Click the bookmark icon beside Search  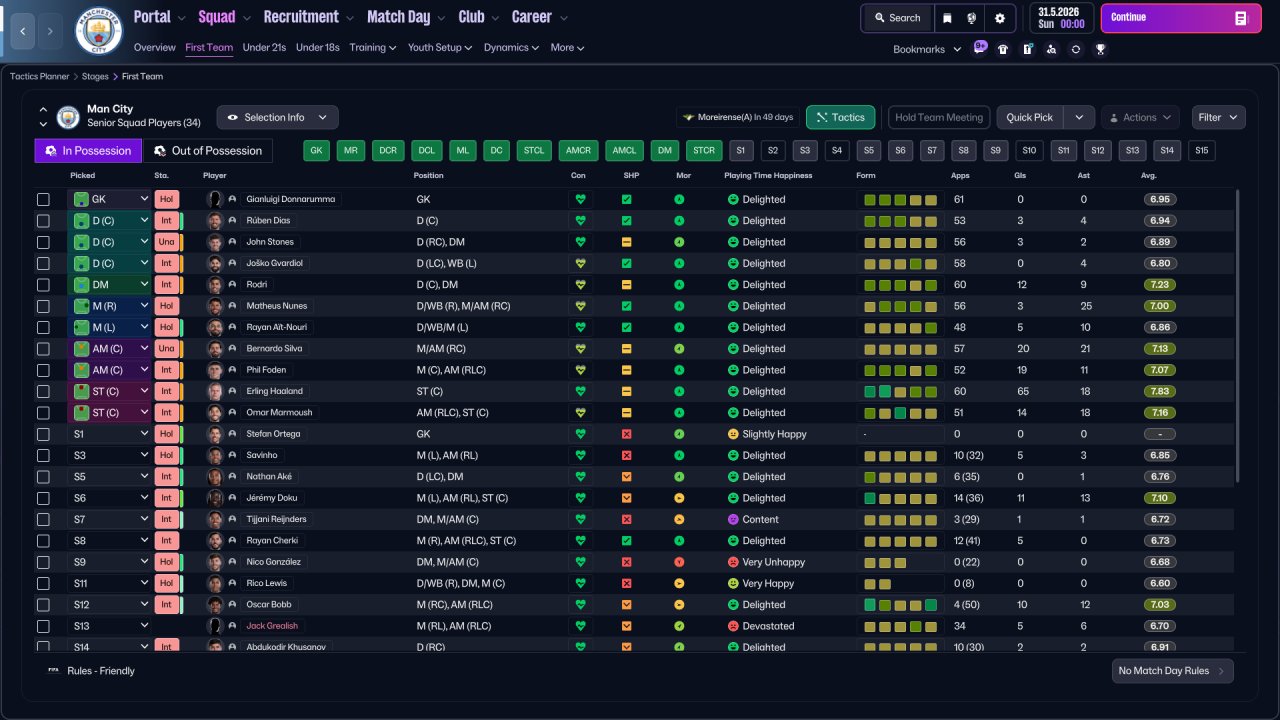(x=947, y=18)
